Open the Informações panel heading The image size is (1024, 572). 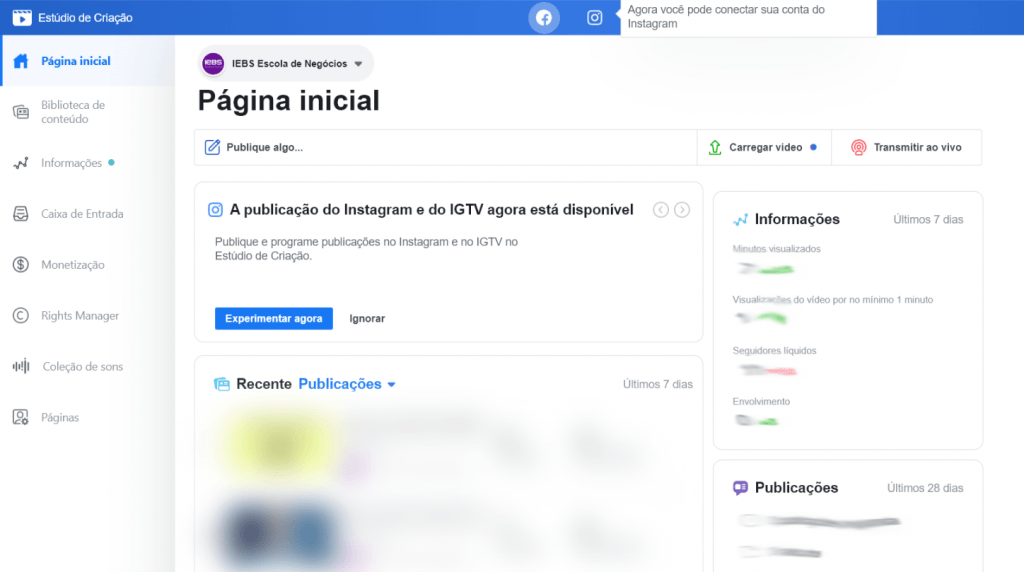coord(797,219)
